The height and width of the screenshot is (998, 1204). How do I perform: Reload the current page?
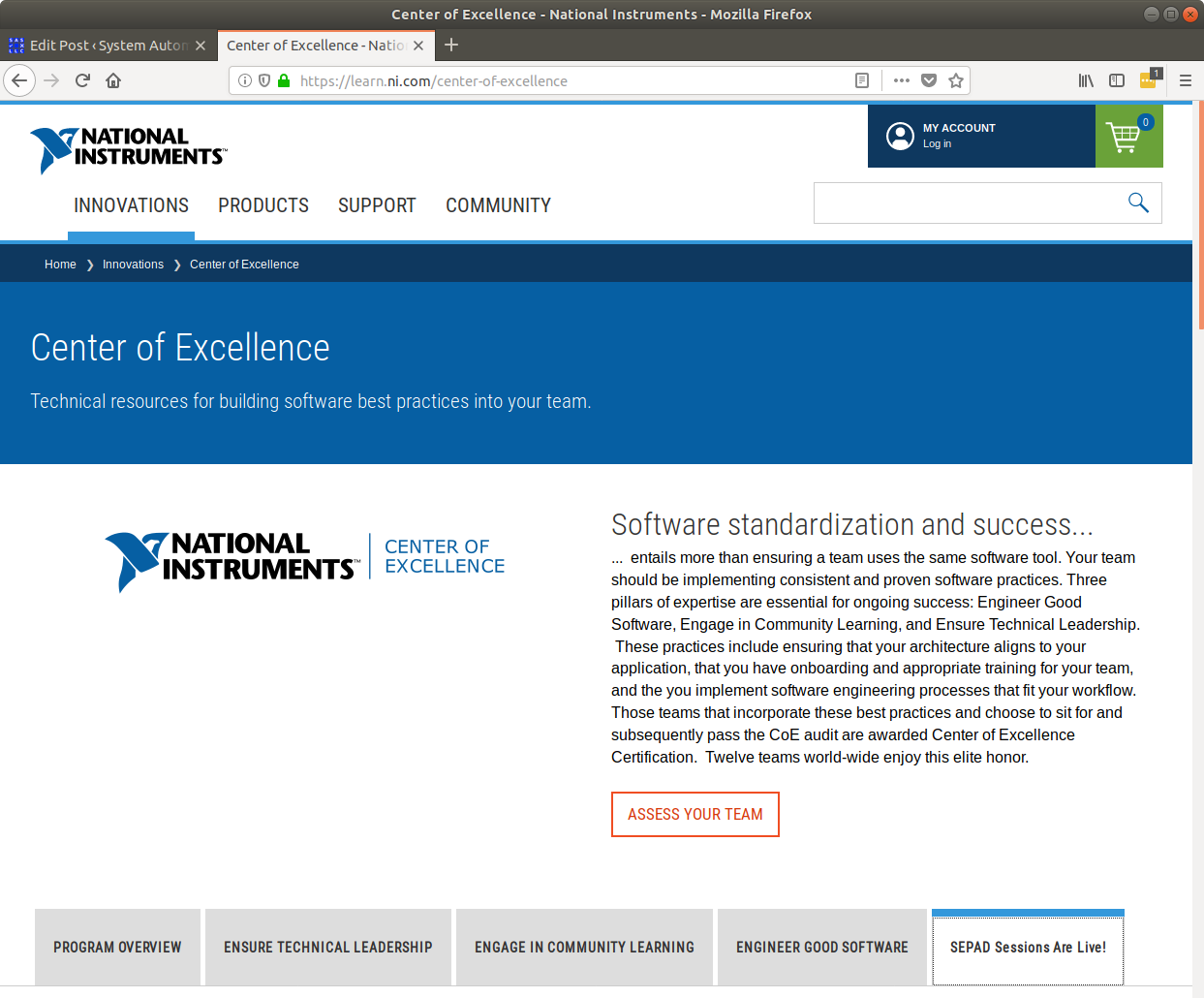click(83, 80)
